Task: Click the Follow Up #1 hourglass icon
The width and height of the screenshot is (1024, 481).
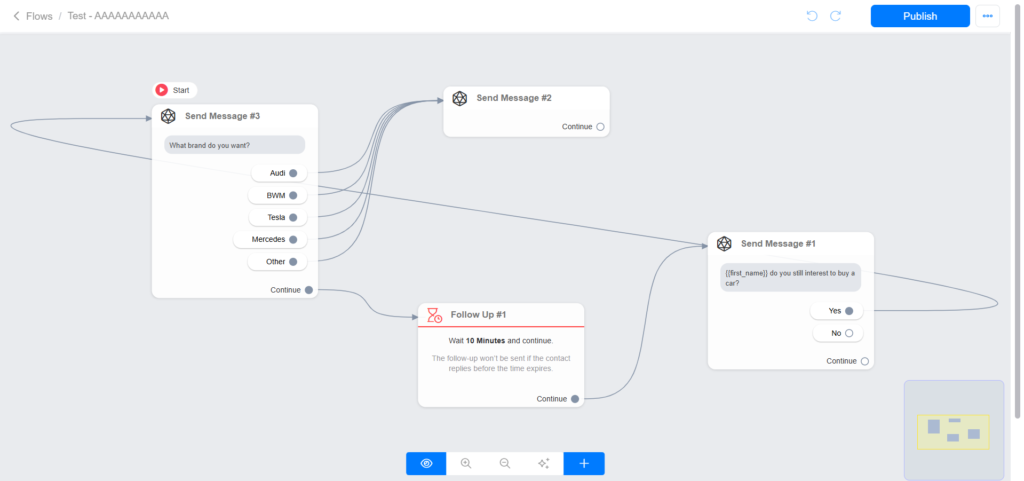Action: (x=434, y=315)
